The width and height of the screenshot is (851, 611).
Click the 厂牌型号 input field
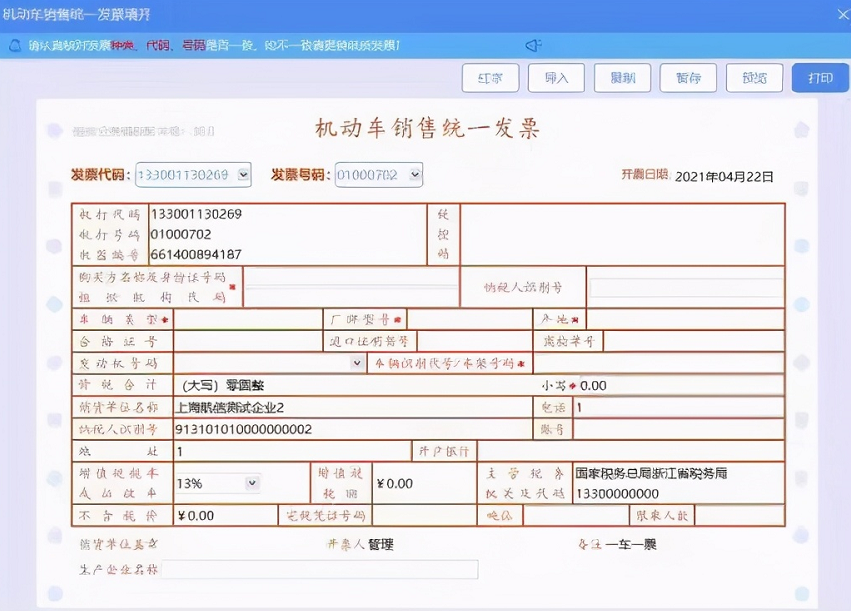469,319
